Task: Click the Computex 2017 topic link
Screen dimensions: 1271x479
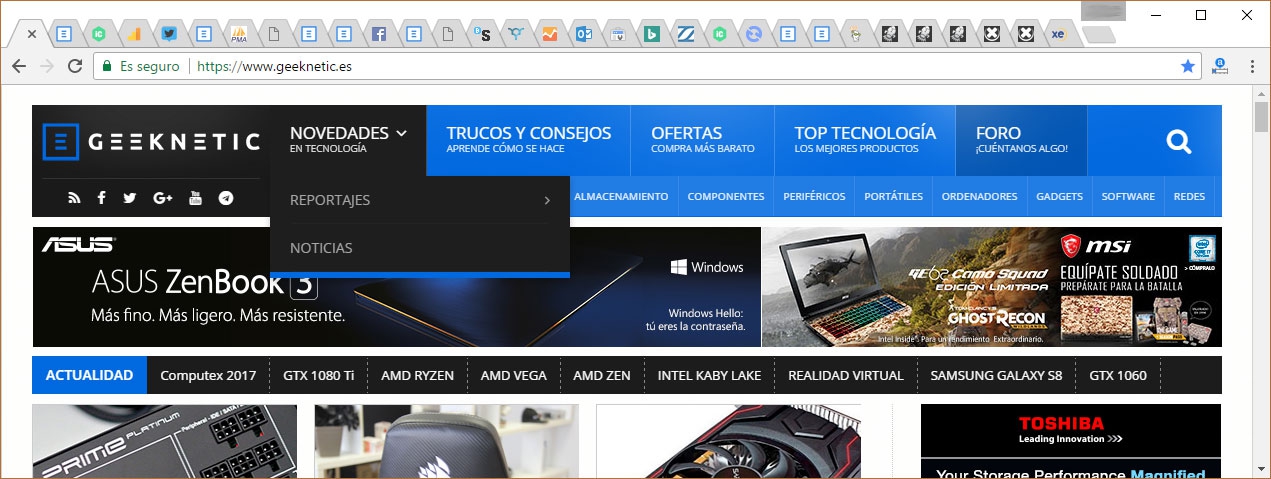Action: click(x=208, y=376)
